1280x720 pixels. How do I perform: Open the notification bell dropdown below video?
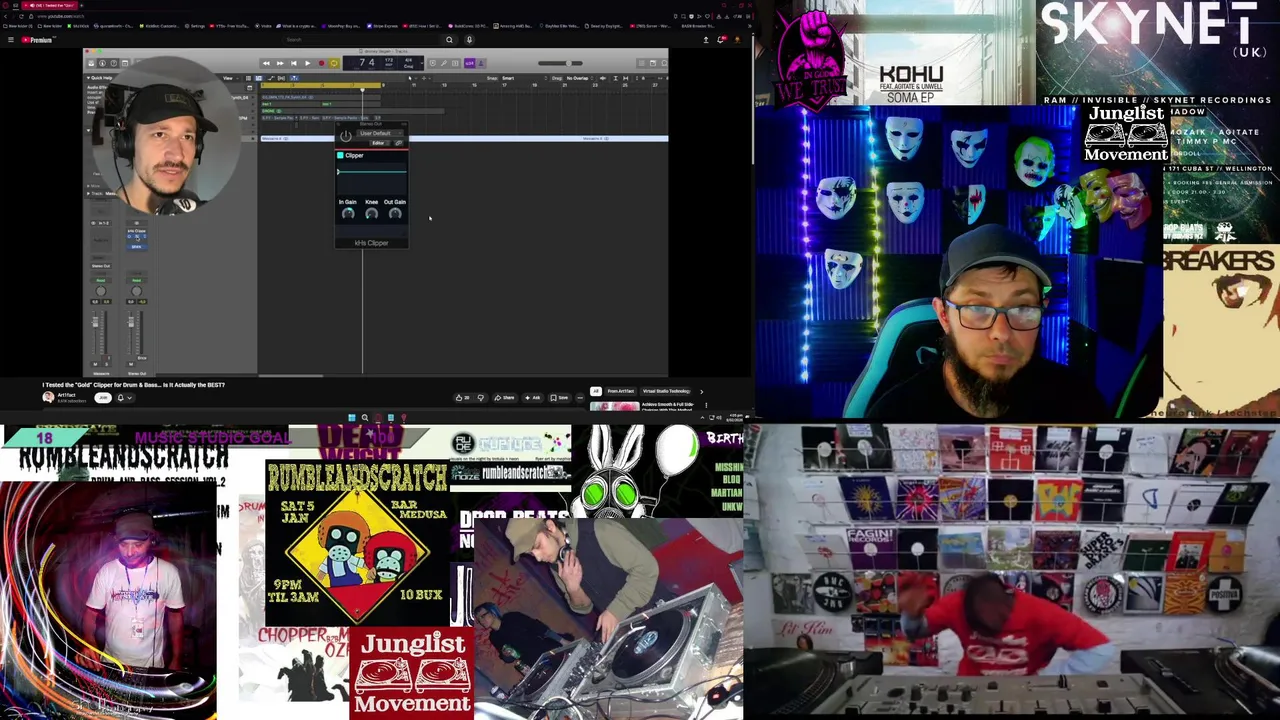[124, 397]
